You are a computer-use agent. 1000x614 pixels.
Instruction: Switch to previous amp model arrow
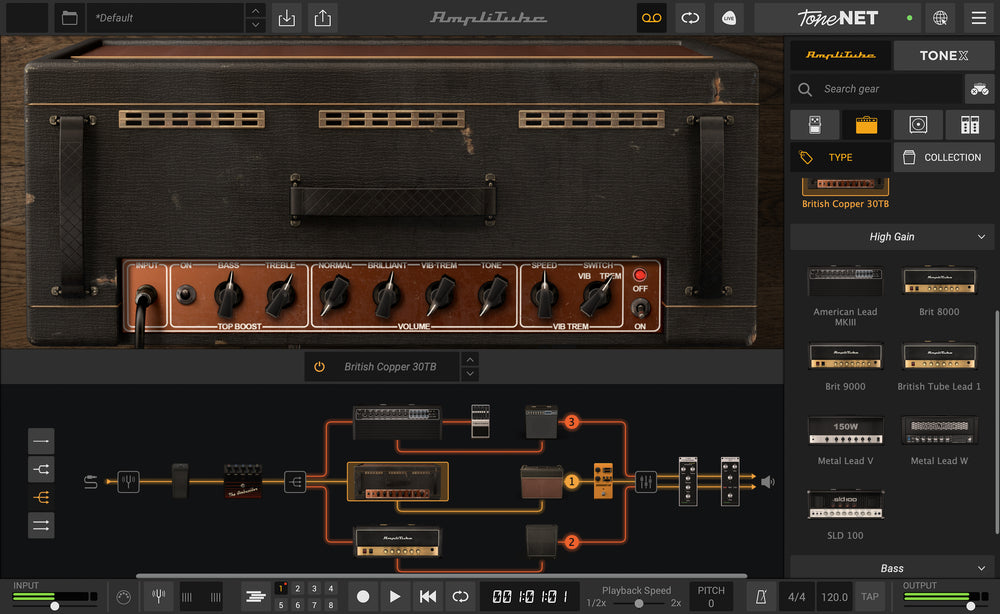click(470, 360)
